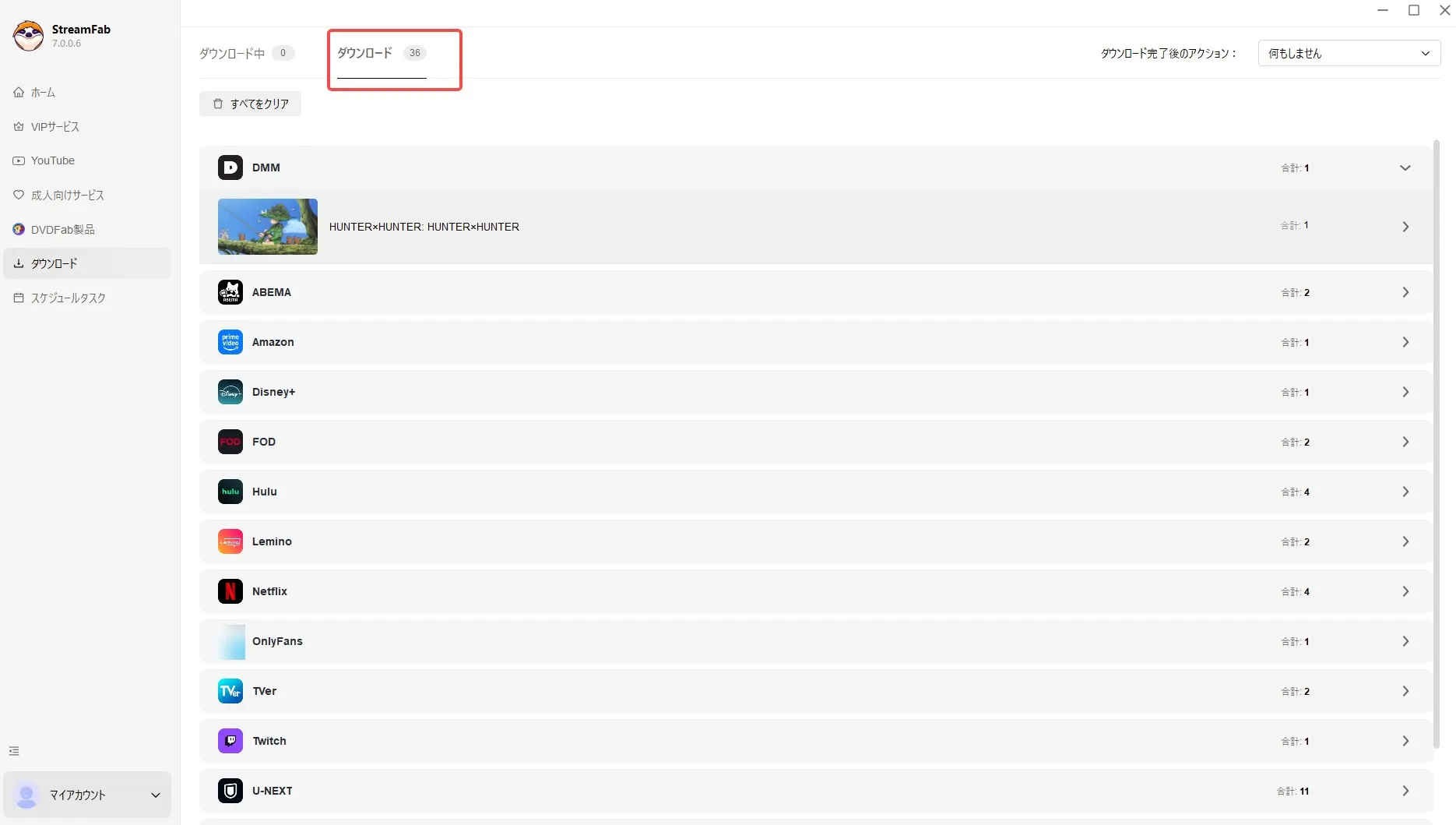1456x825 pixels.
Task: Collapse sidebar with menu icon
Action: [14, 751]
